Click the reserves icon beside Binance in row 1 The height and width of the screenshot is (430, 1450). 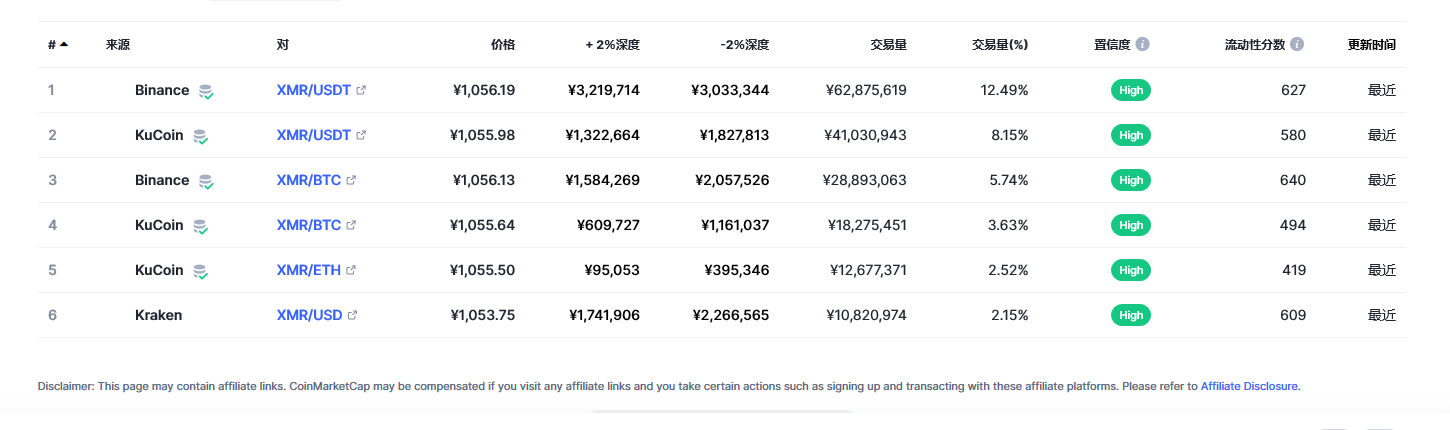coord(206,91)
